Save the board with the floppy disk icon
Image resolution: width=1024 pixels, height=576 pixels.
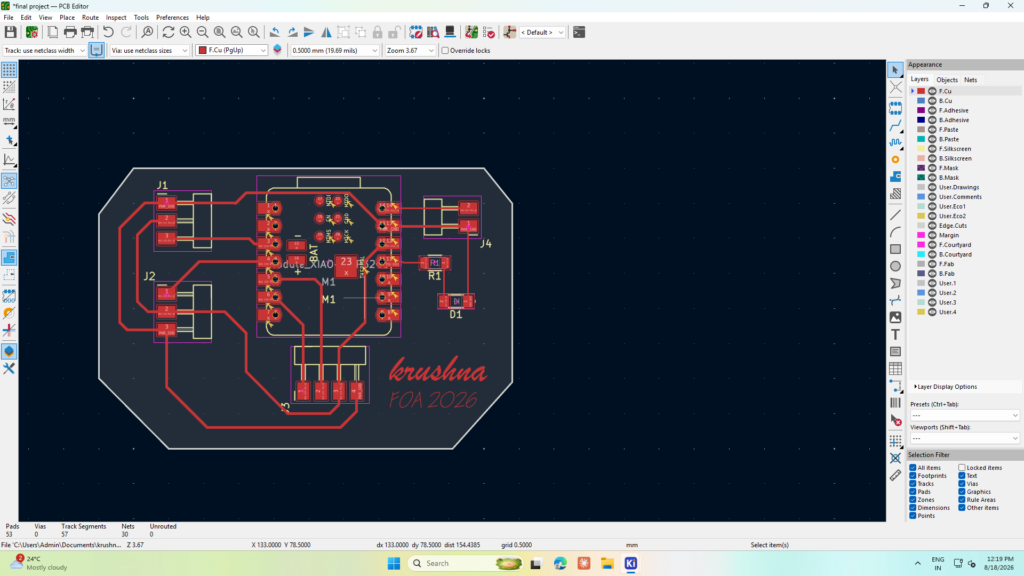tap(10, 32)
